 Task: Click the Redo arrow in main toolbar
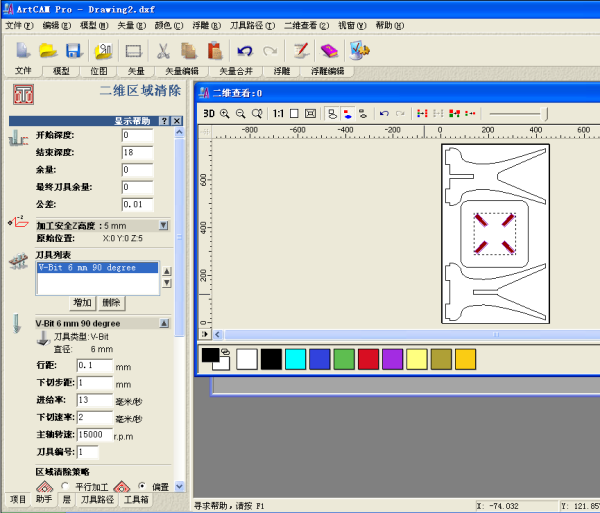click(x=270, y=50)
